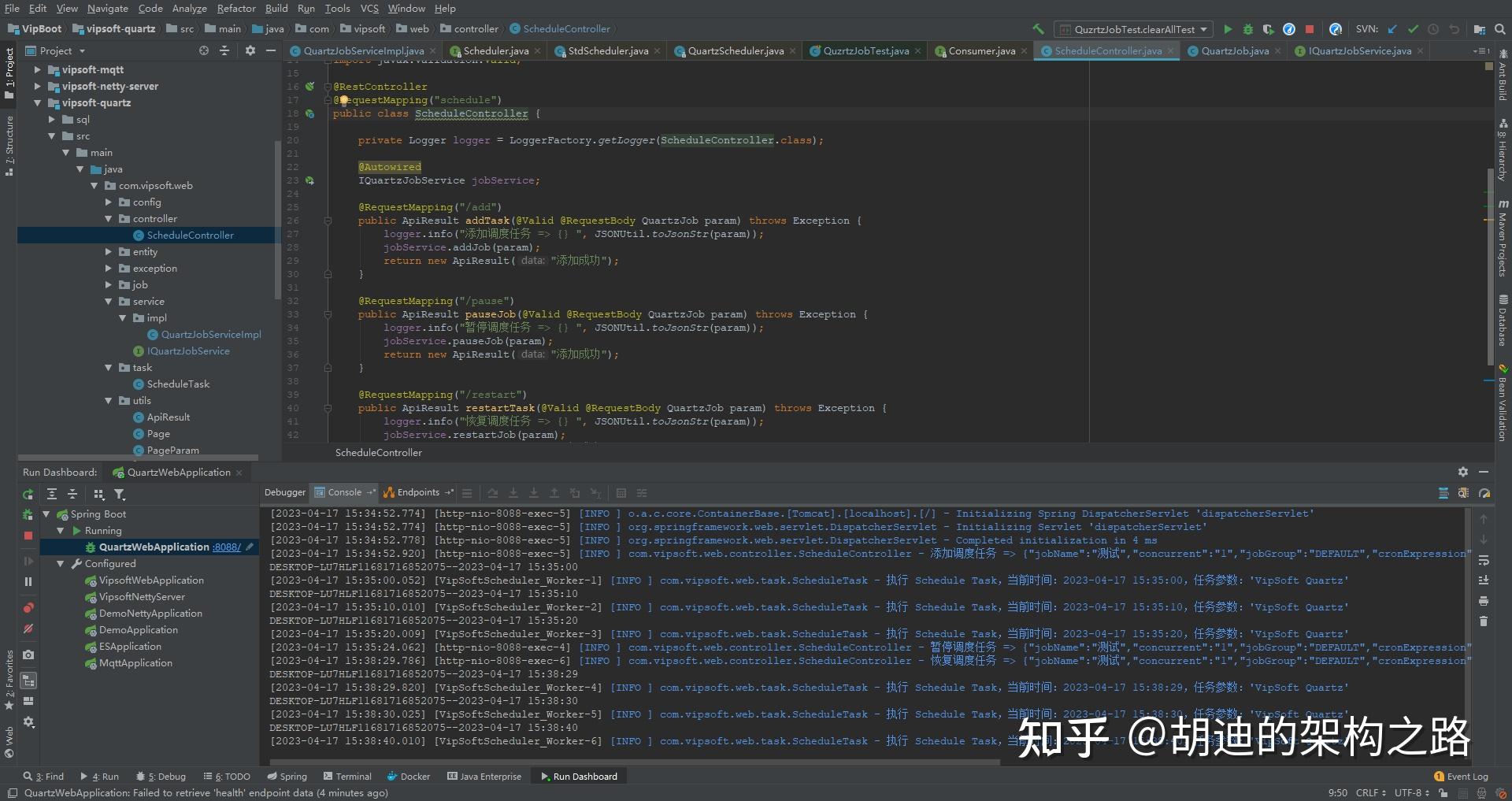Open Run Dashboard group-by options
Screen dimensions: 1512x801
(x=99, y=495)
